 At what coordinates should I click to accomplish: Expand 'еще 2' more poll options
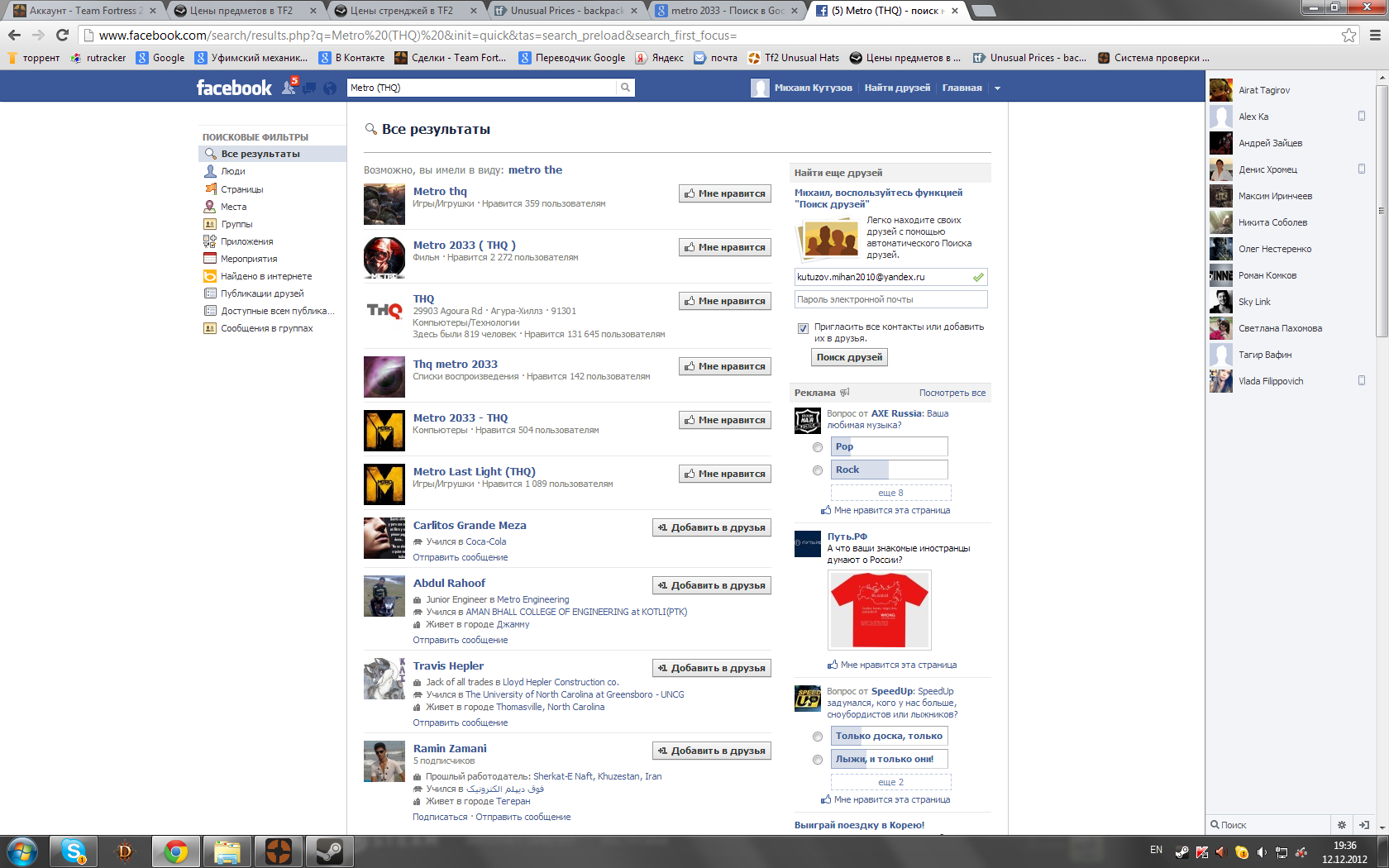click(x=890, y=782)
